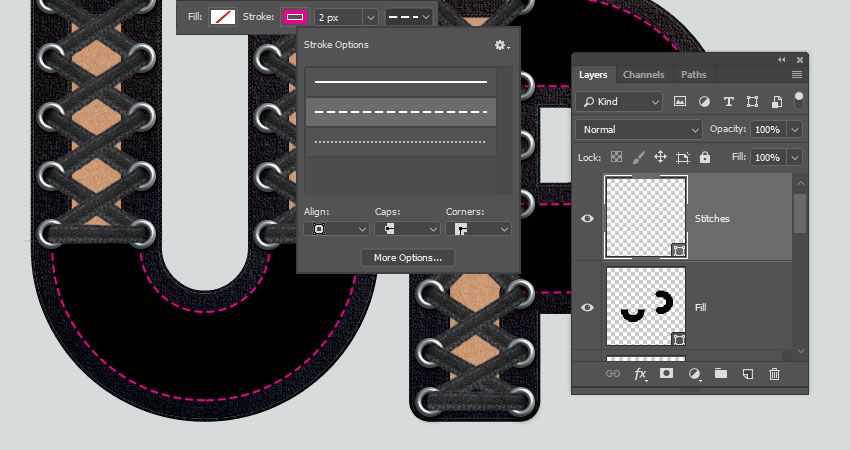Open the Align stroke dropdown

click(336, 229)
